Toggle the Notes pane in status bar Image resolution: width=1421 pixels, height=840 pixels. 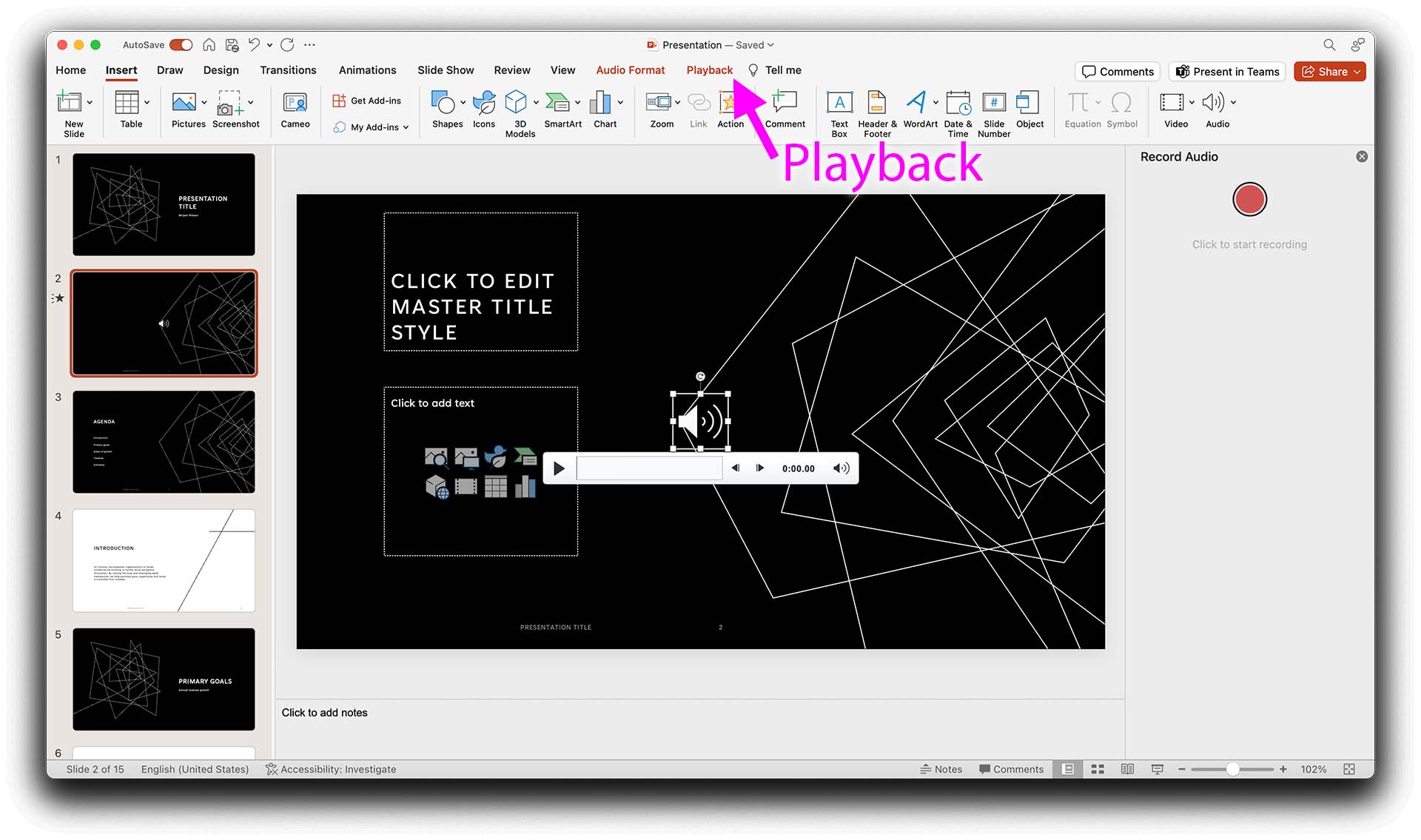click(x=941, y=769)
